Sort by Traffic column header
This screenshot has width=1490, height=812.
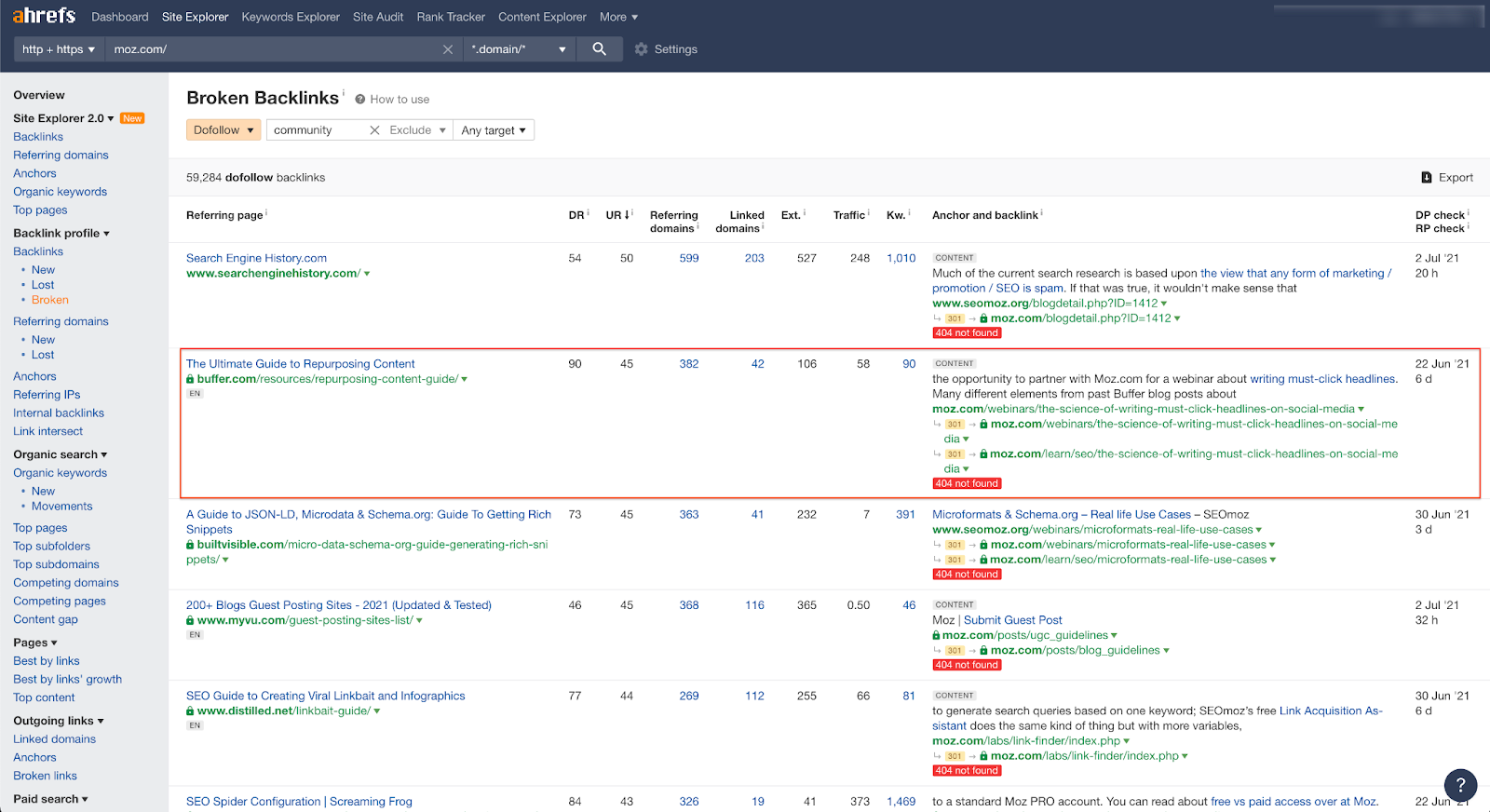[x=849, y=215]
